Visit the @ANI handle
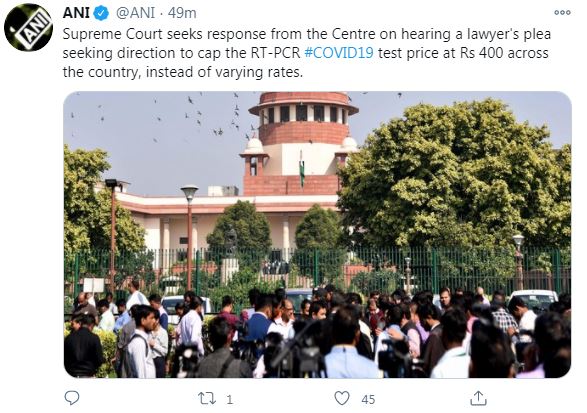The height and width of the screenshot is (413, 587). pos(135,13)
